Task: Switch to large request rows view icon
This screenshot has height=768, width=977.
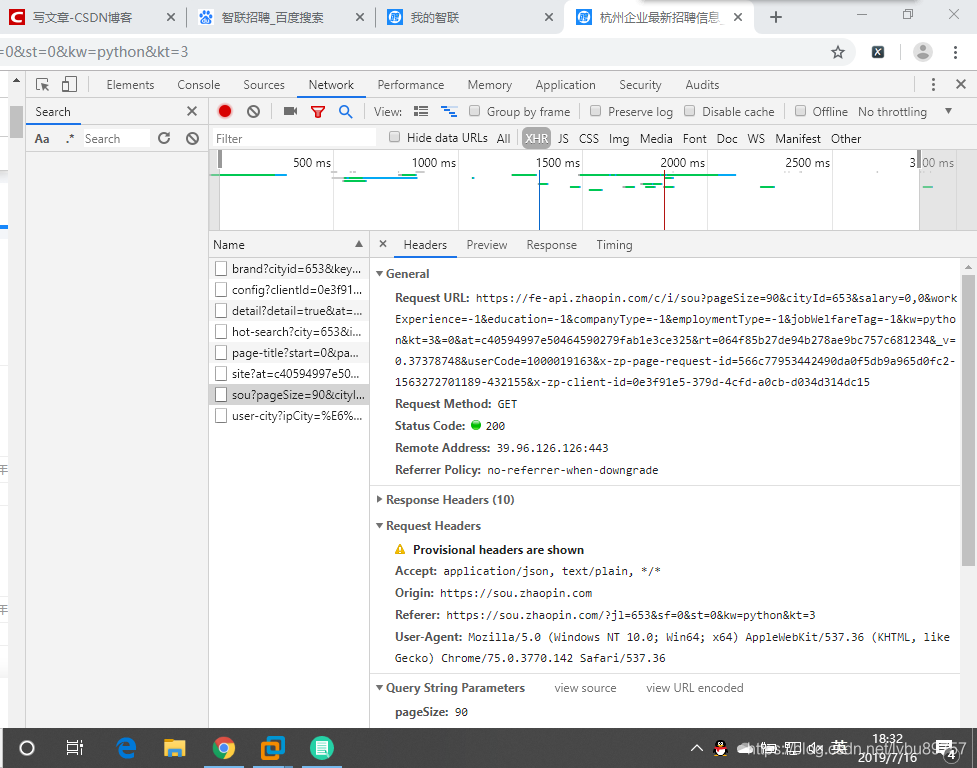Action: [421, 111]
